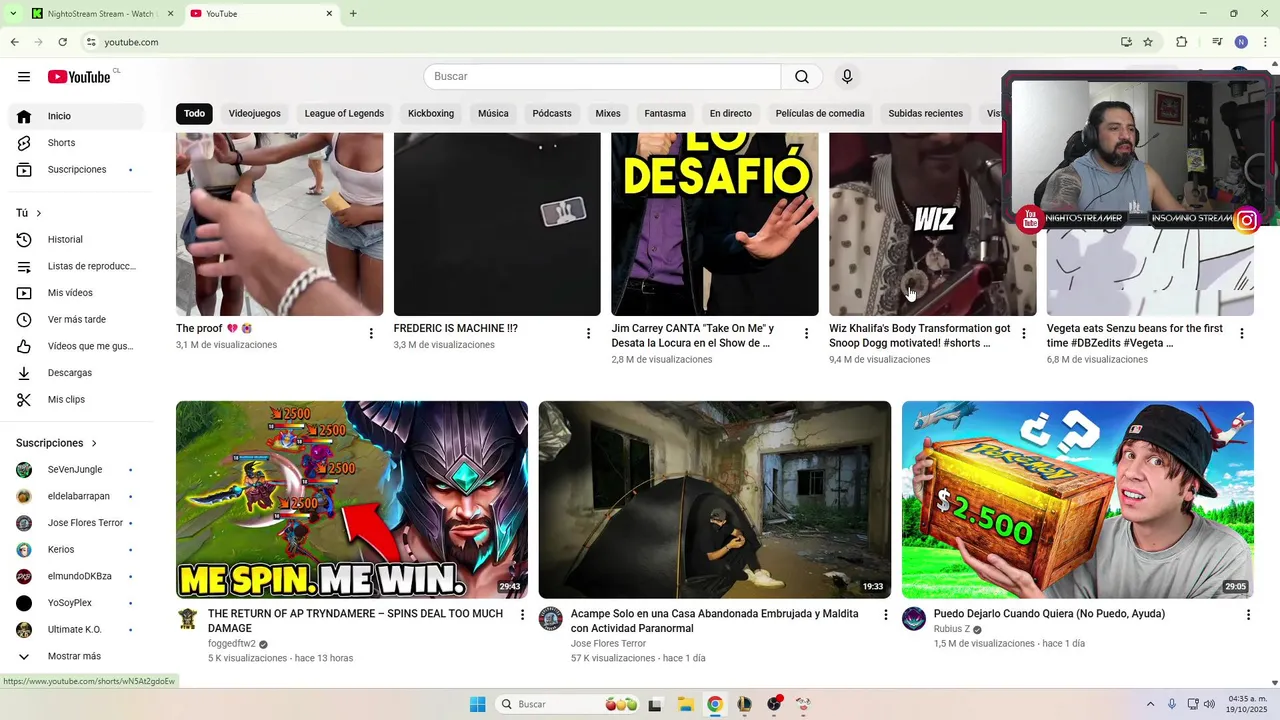Open Suscripciones in the sidebar
The width and height of the screenshot is (1280, 720).
76,170
